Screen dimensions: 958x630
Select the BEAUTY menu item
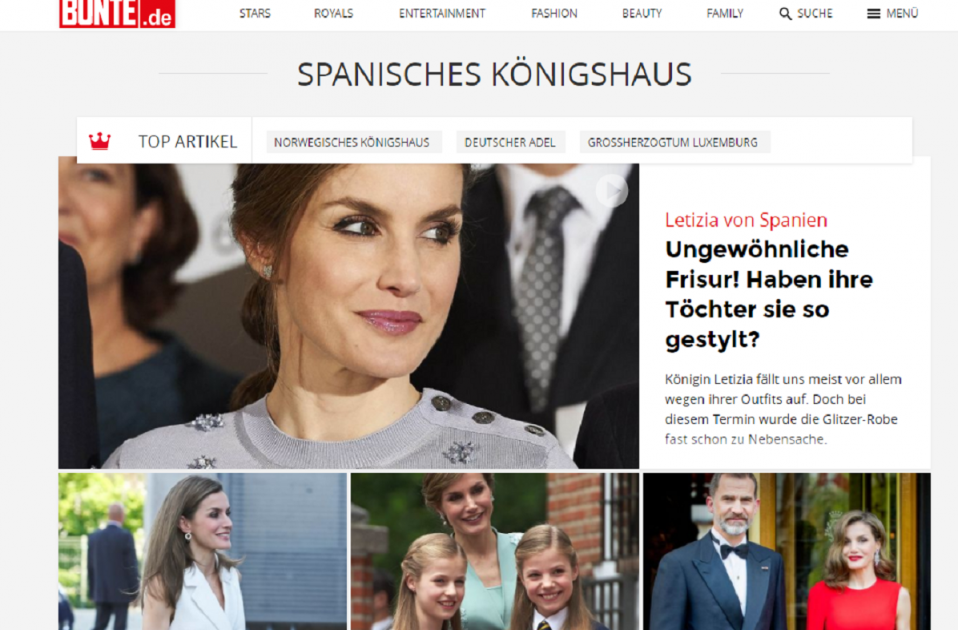tap(642, 13)
